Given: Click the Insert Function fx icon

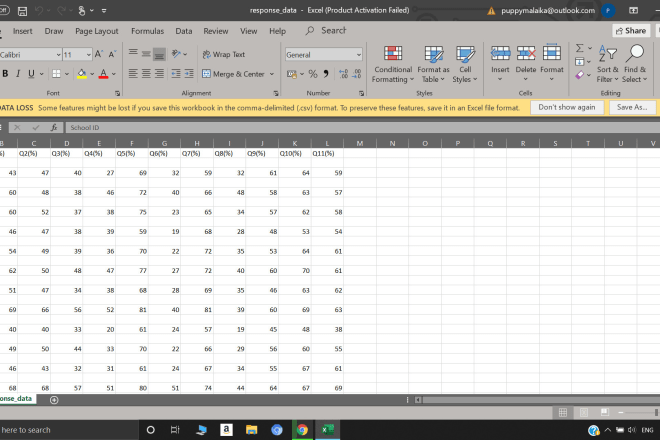Looking at the screenshot, I should click(54, 128).
